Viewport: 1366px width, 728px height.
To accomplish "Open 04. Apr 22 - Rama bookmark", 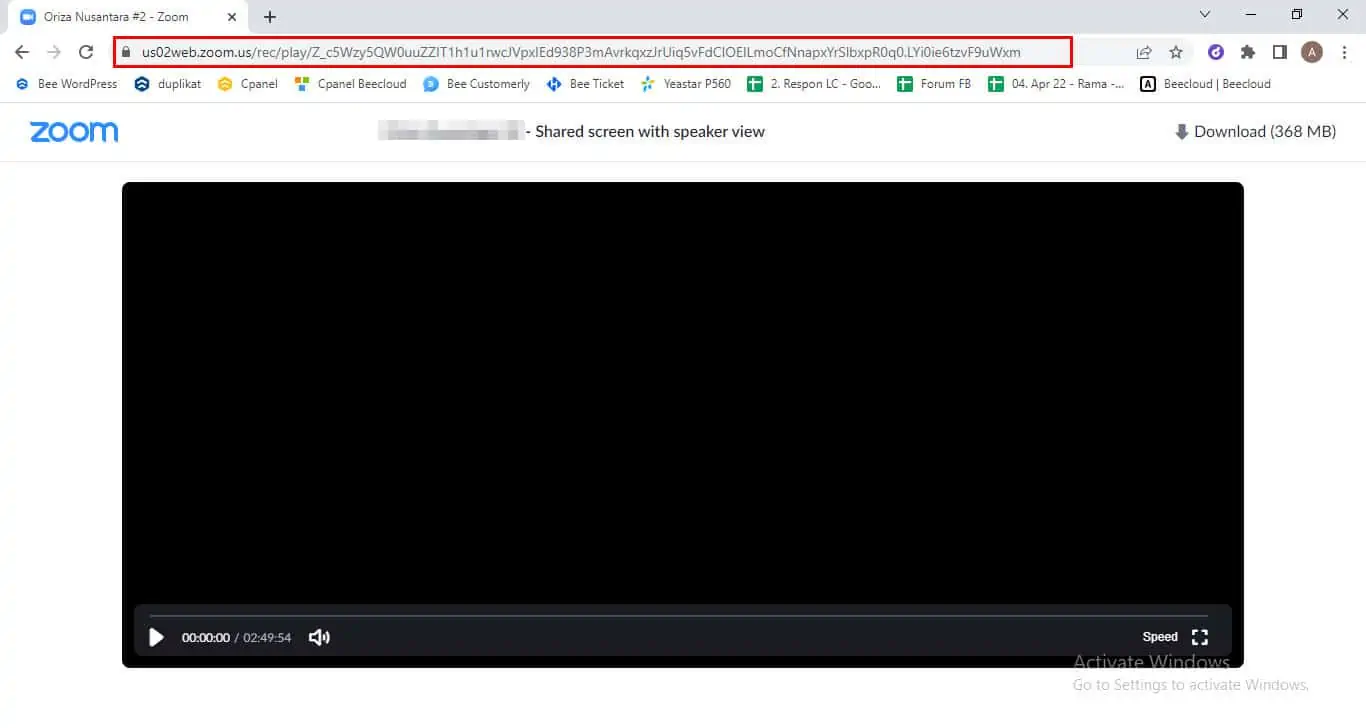I will point(1056,84).
